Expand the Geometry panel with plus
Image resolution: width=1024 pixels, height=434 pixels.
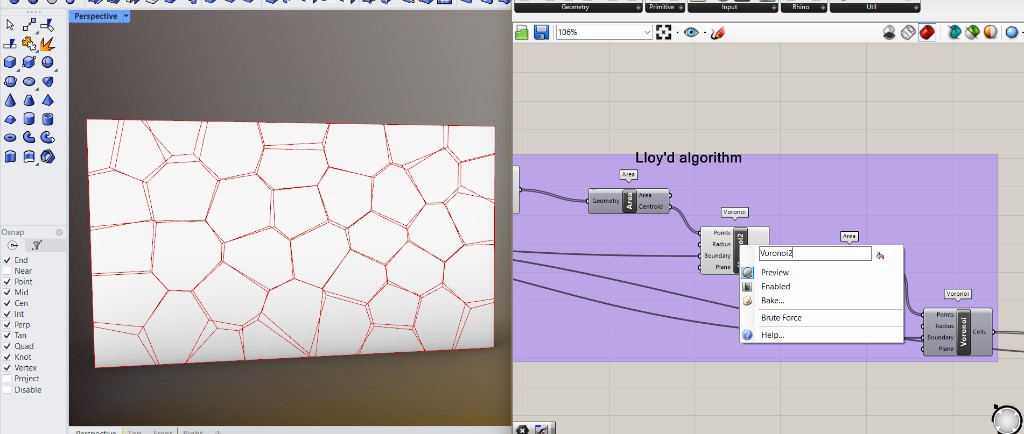[638, 8]
